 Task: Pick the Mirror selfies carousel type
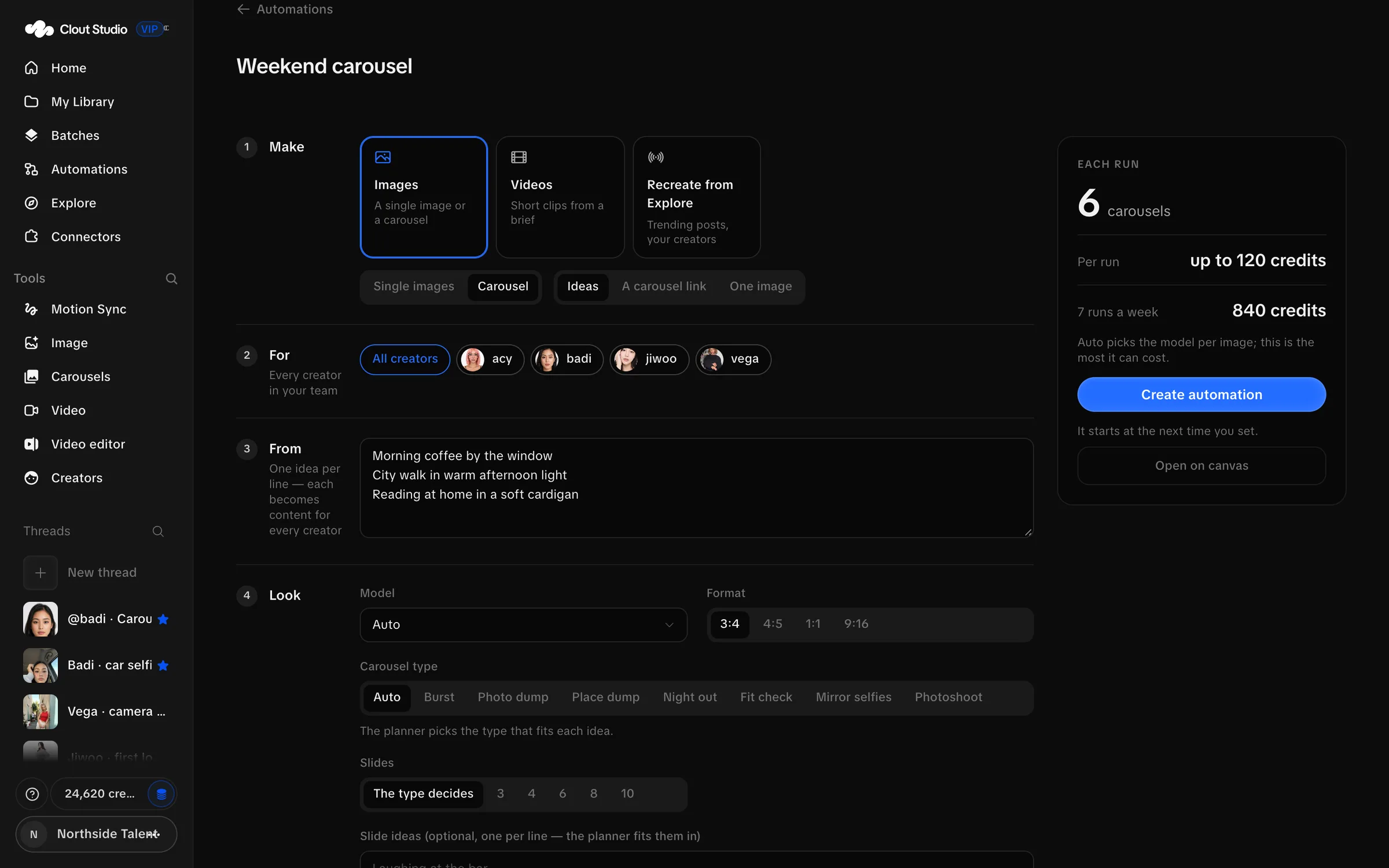[x=853, y=697]
